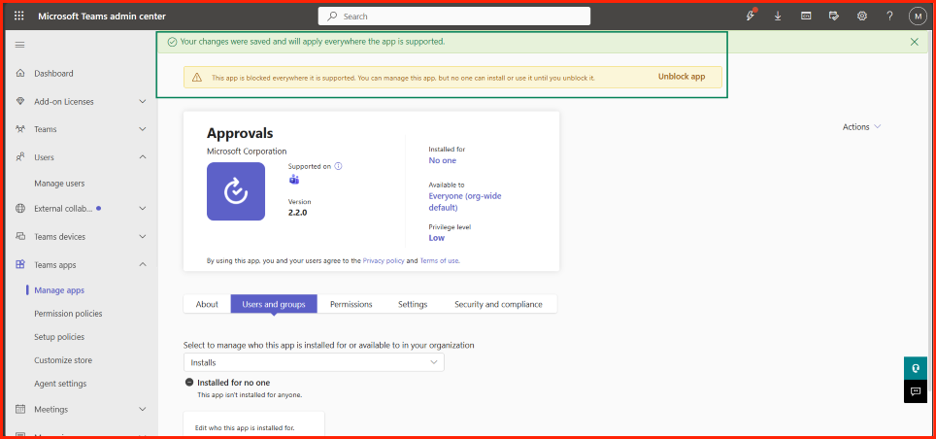Open Manage users in sidebar
This screenshot has height=439, width=936.
60,183
